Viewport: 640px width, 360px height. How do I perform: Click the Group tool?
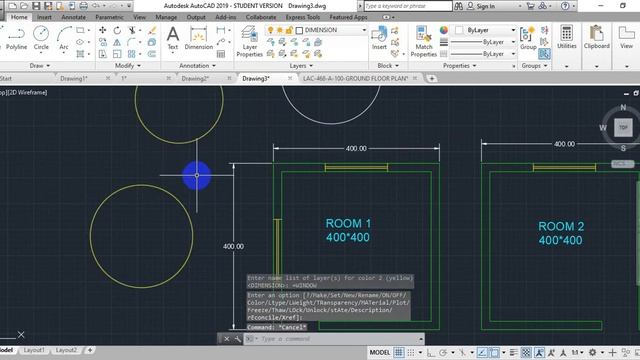pos(528,39)
